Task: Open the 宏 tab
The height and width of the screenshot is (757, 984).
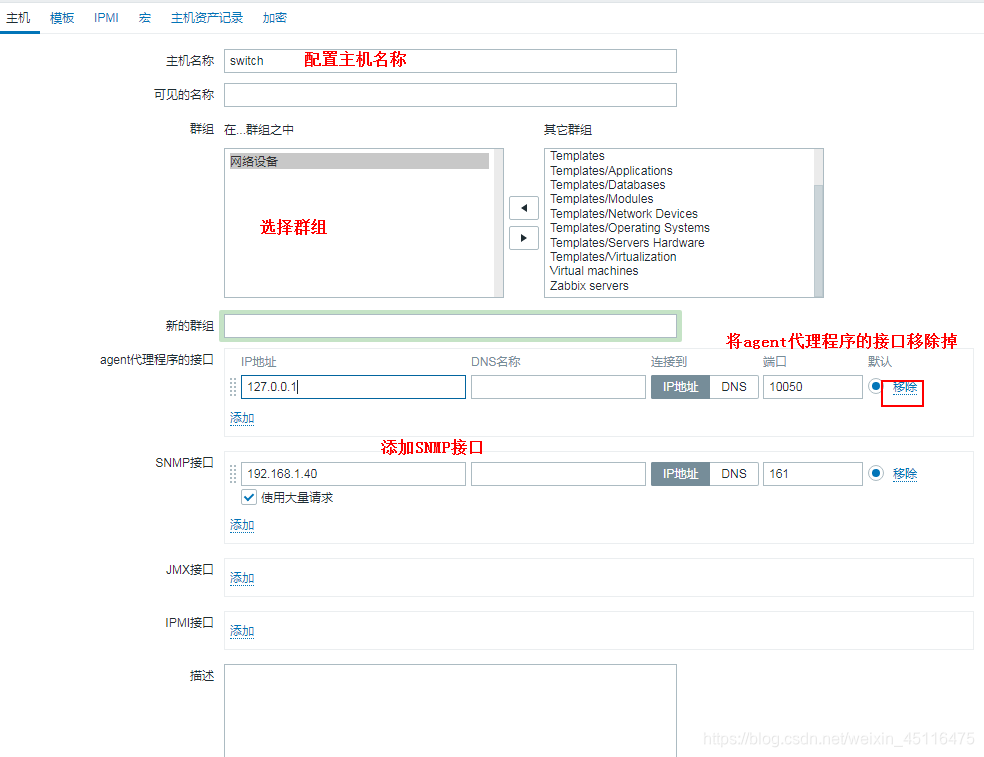Action: [x=145, y=18]
